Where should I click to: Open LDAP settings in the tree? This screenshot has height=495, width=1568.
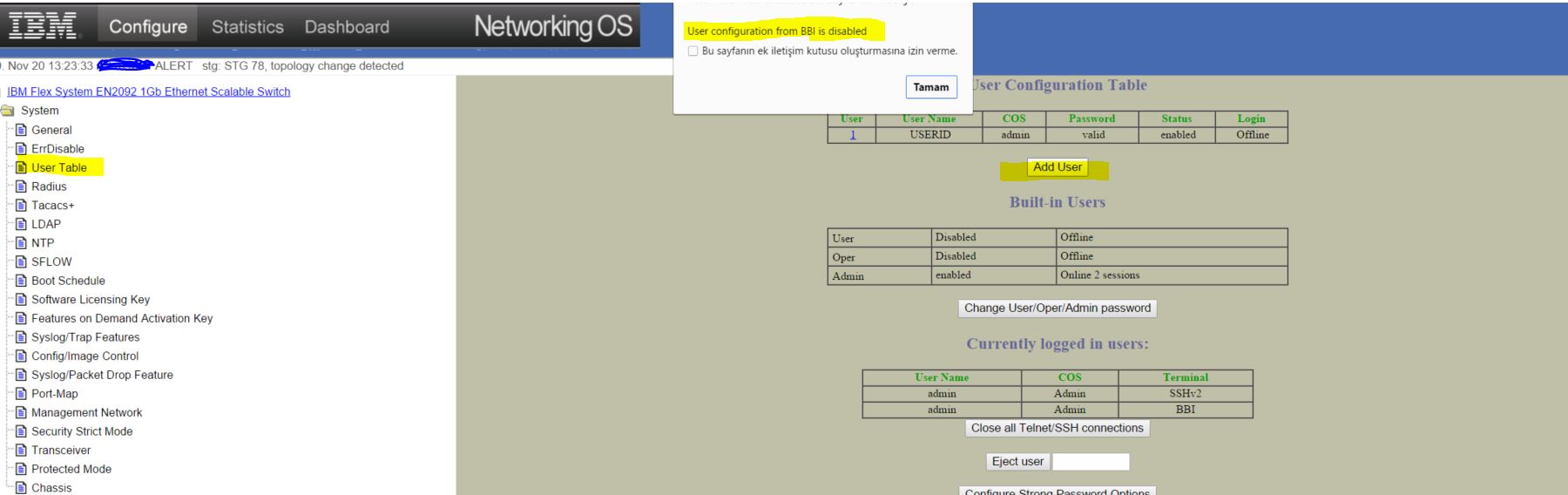coord(46,224)
